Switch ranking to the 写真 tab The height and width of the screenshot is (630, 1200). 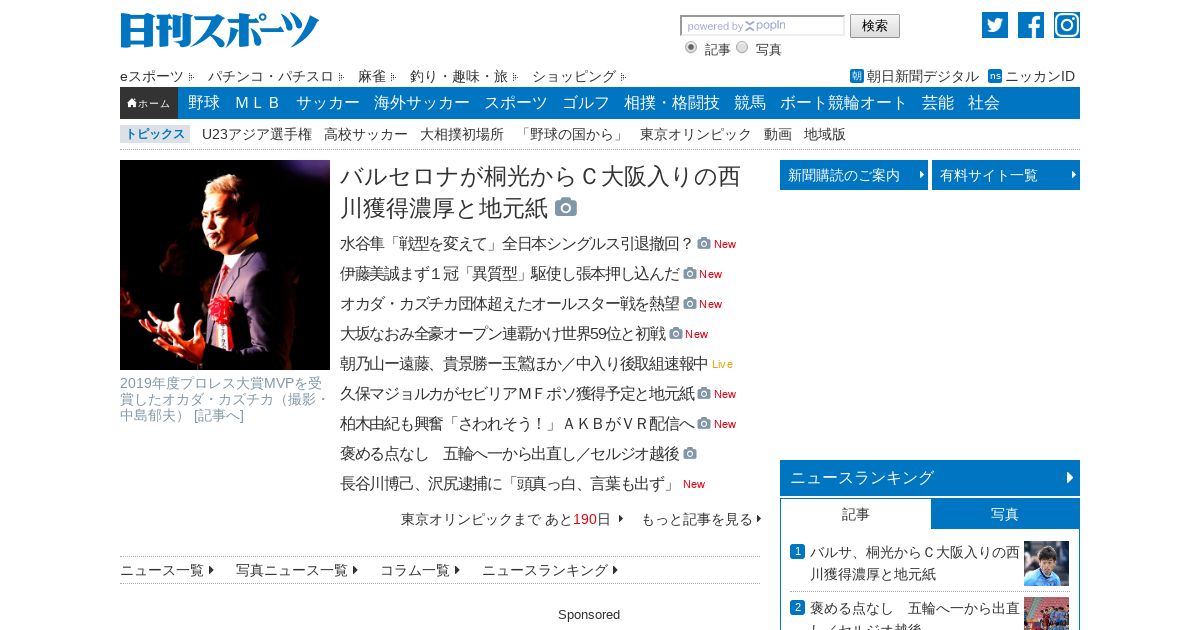pos(1005,514)
